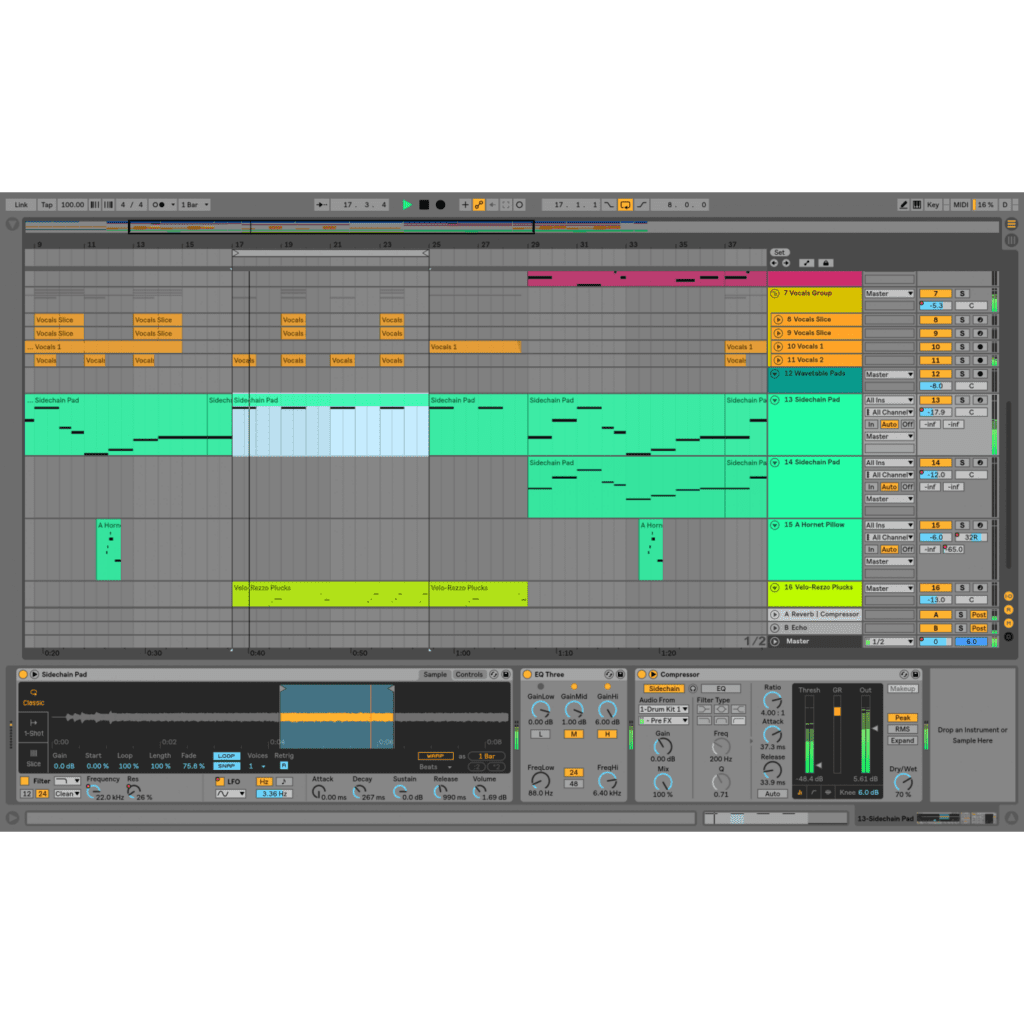Viewport: 1024px width, 1024px height.
Task: Click the Punch-In switch icon
Action: [x=609, y=204]
